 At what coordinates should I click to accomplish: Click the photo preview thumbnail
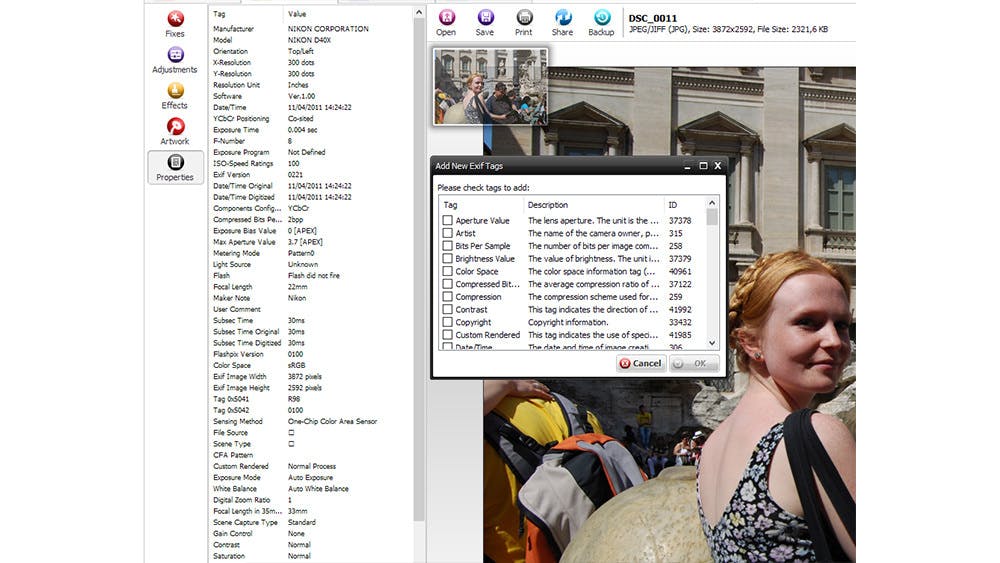click(x=490, y=87)
